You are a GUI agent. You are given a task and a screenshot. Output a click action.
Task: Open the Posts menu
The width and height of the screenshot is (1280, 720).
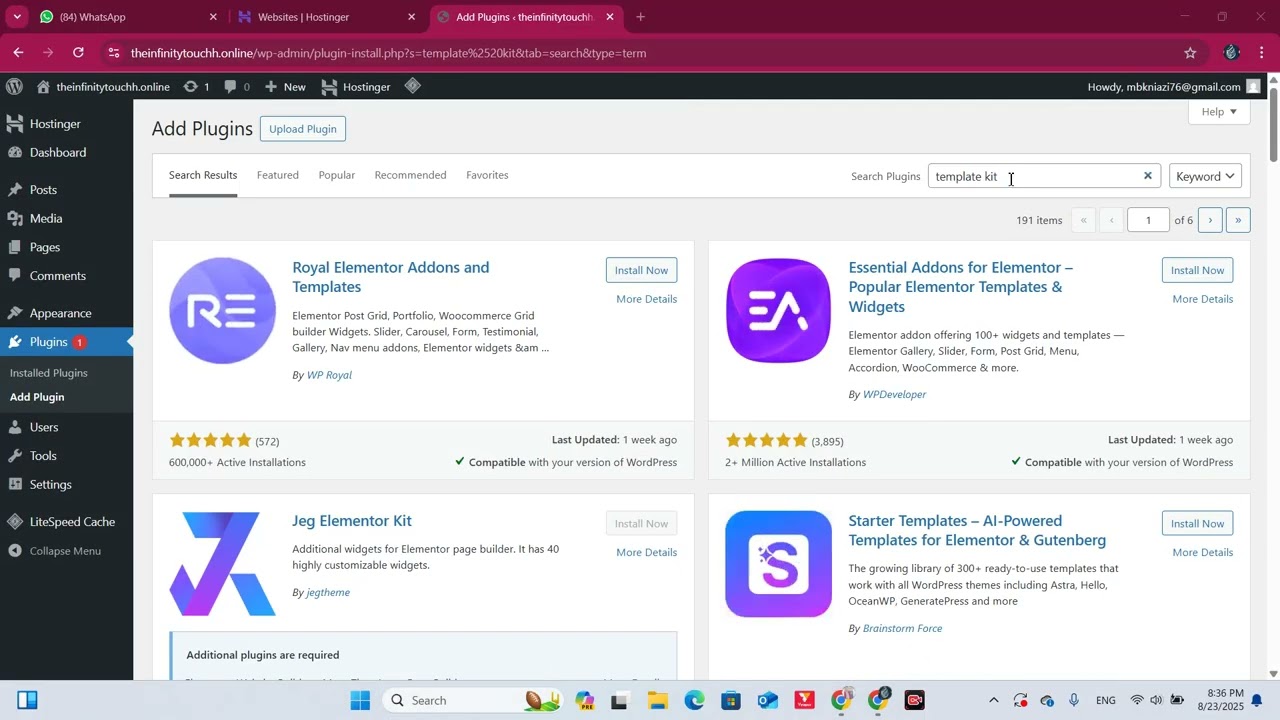click(x=66, y=190)
